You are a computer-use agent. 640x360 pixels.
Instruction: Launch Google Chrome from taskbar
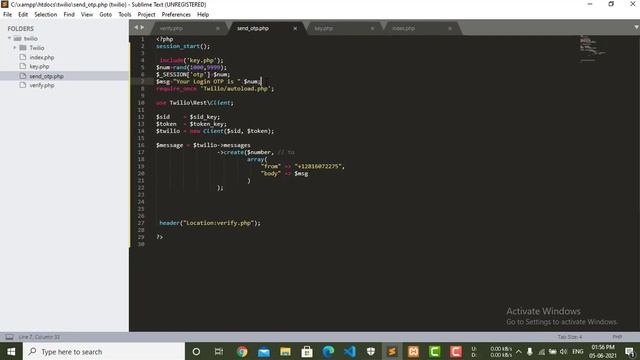(x=242, y=351)
